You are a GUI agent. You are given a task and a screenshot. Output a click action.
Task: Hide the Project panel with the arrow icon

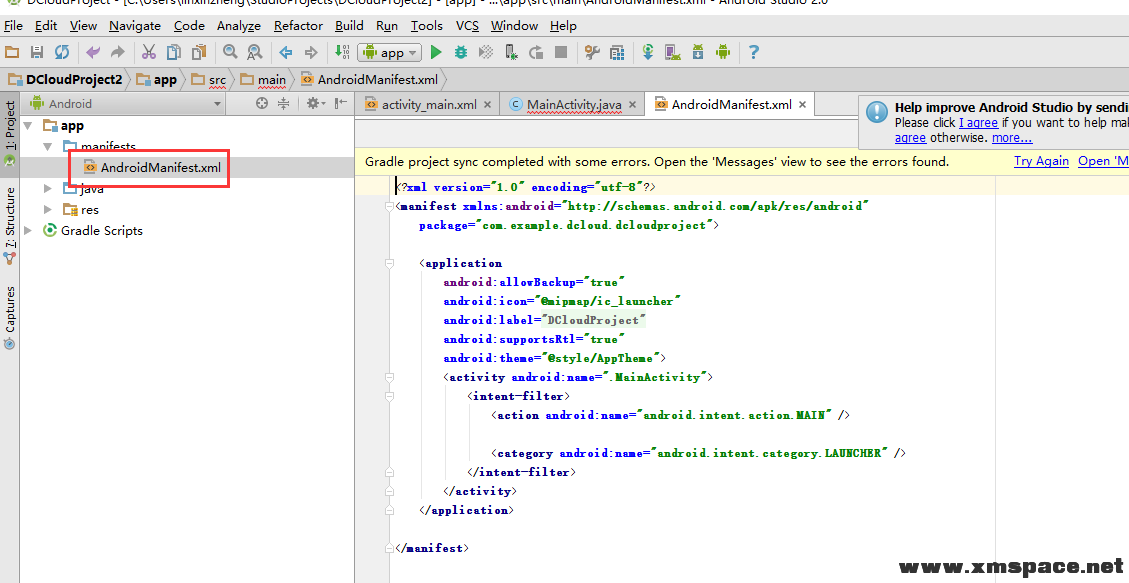[x=341, y=104]
